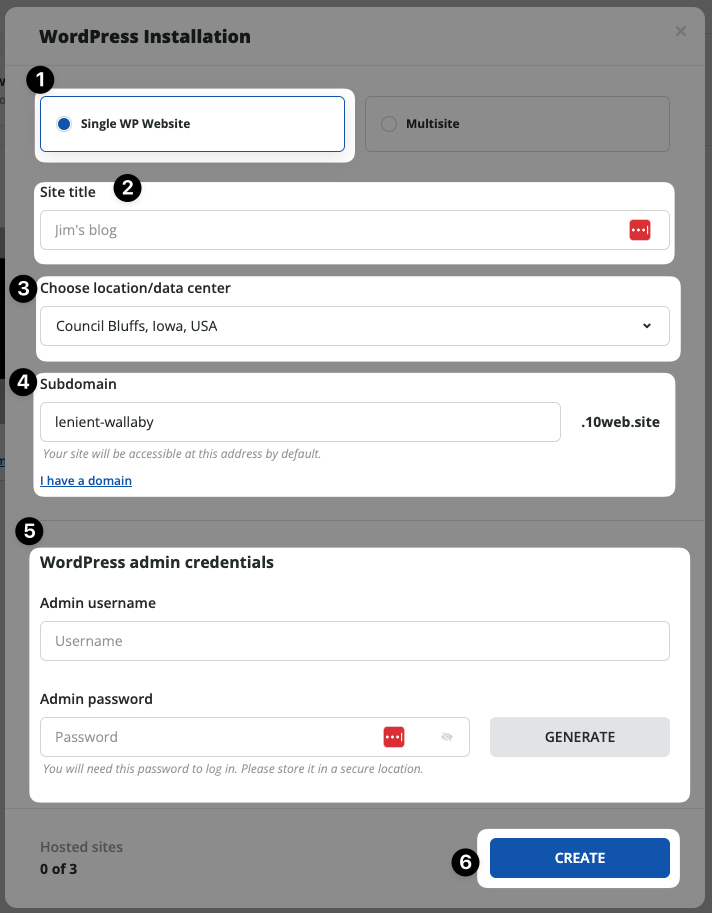Select the Single WP Website option

[192, 124]
